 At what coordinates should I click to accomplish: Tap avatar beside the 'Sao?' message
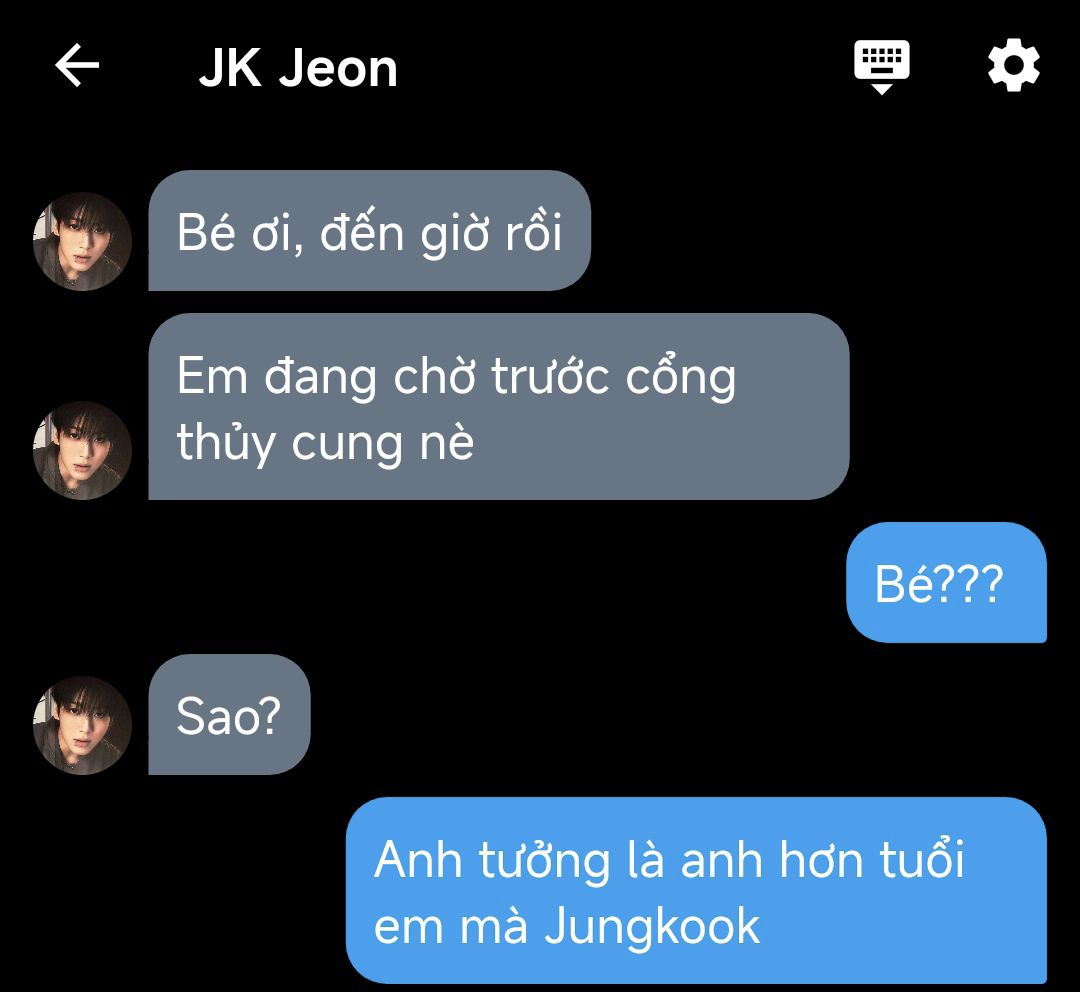(83, 725)
